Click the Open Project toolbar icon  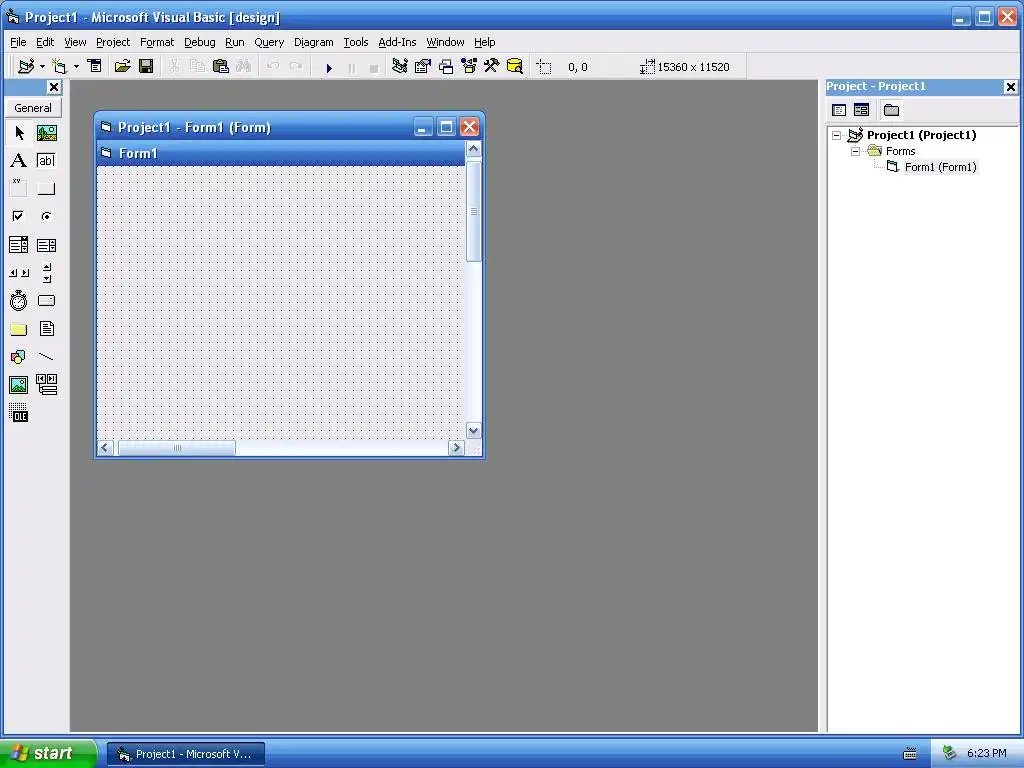122,67
